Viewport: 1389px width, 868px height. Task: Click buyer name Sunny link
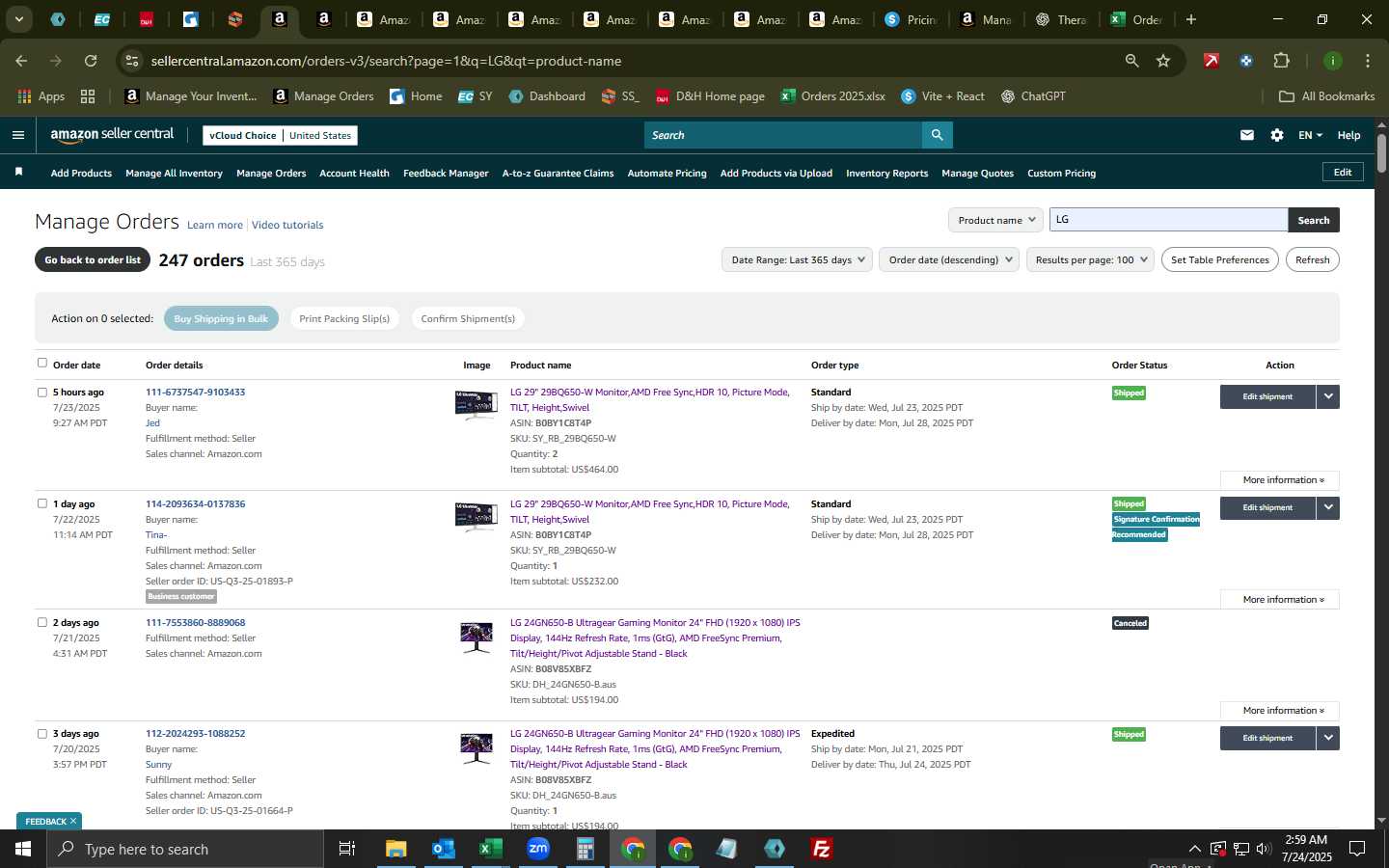click(158, 764)
